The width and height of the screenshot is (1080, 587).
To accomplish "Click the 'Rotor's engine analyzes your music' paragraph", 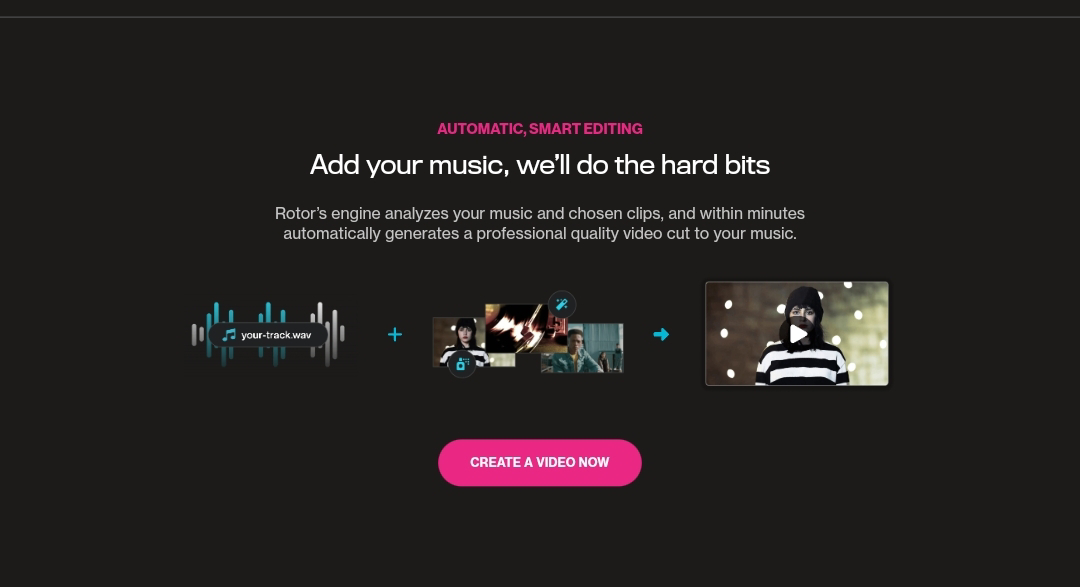I will pyautogui.click(x=540, y=223).
